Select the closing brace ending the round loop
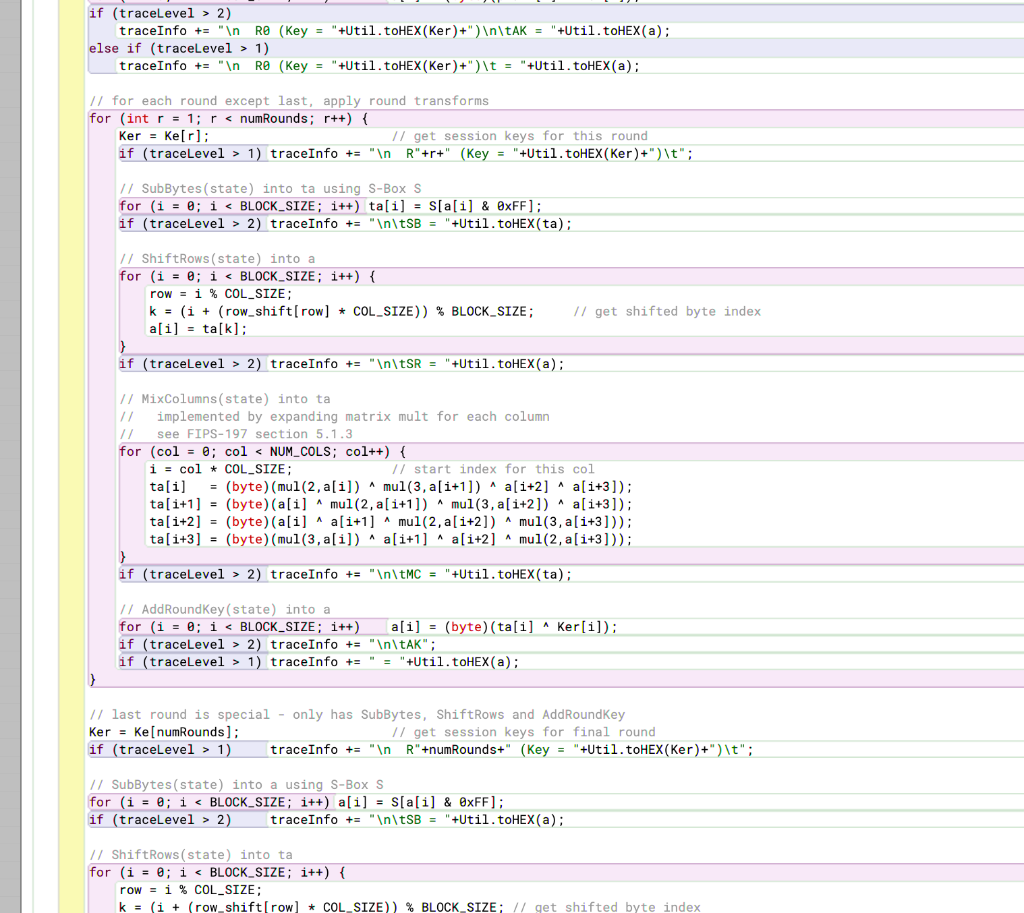1024x913 pixels. pos(91,679)
